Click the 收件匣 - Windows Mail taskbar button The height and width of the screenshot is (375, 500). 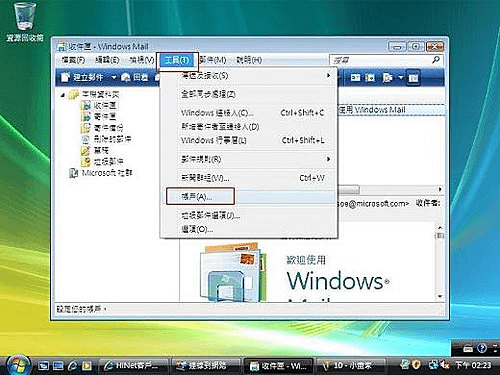pos(279,366)
